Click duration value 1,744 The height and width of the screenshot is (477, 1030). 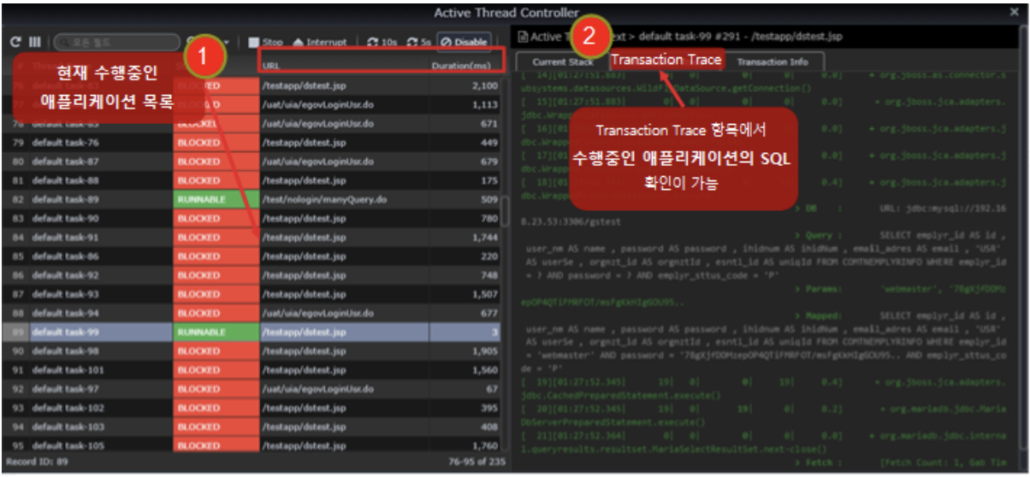pyautogui.click(x=485, y=237)
